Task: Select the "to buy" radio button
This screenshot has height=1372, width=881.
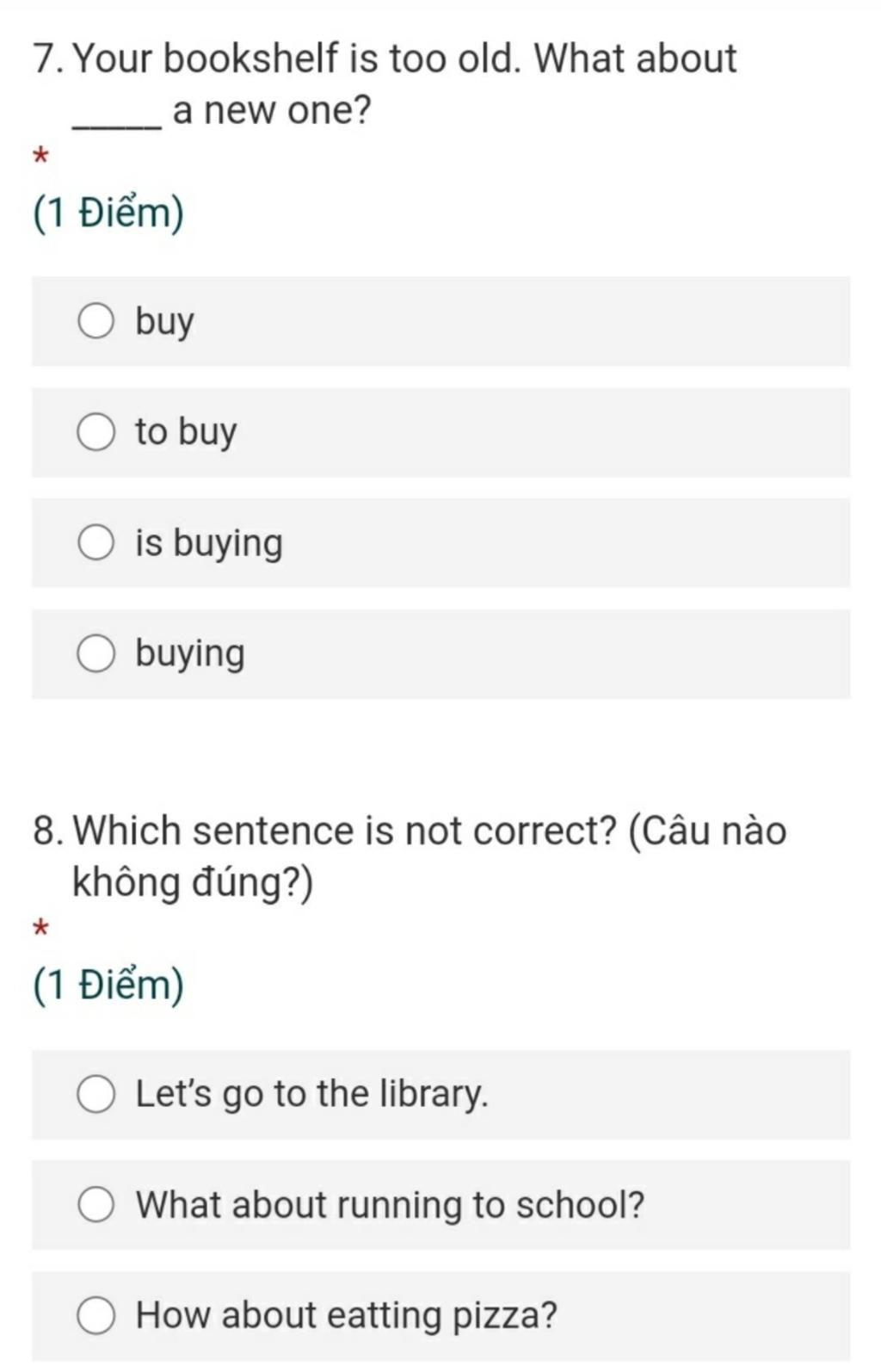Action: pyautogui.click(x=95, y=432)
